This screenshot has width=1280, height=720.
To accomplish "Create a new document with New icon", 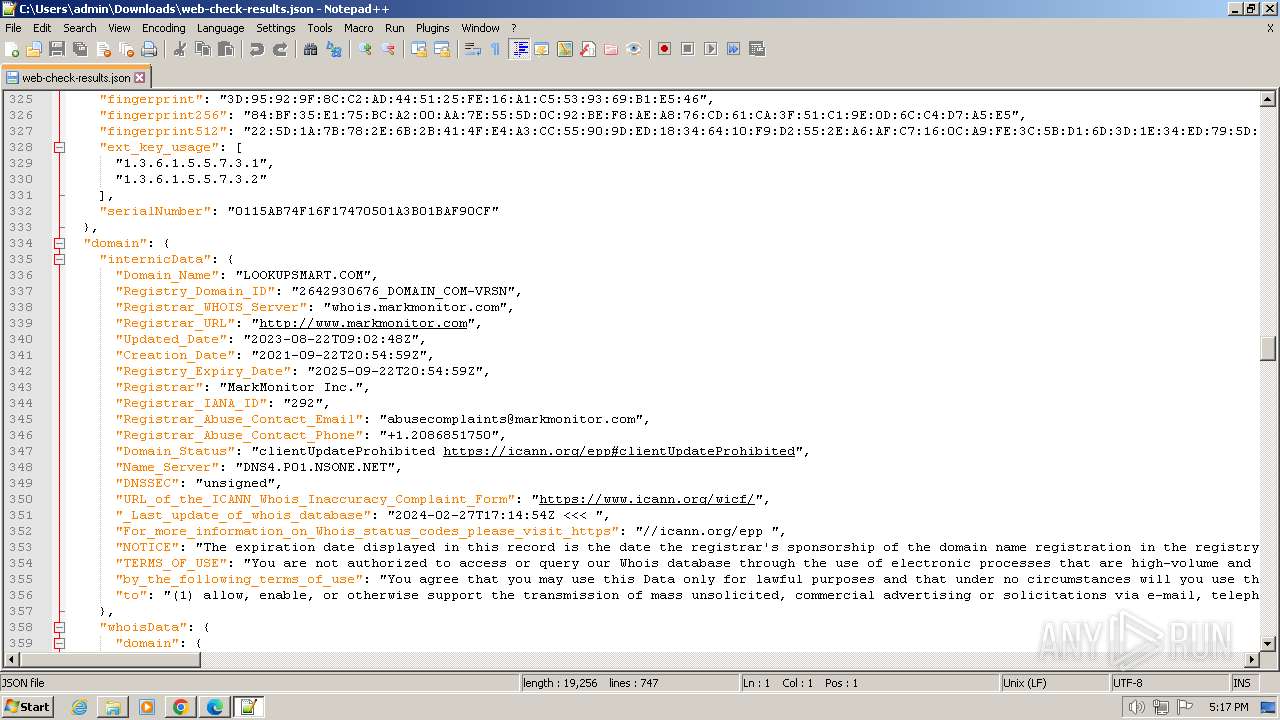I will (12, 49).
